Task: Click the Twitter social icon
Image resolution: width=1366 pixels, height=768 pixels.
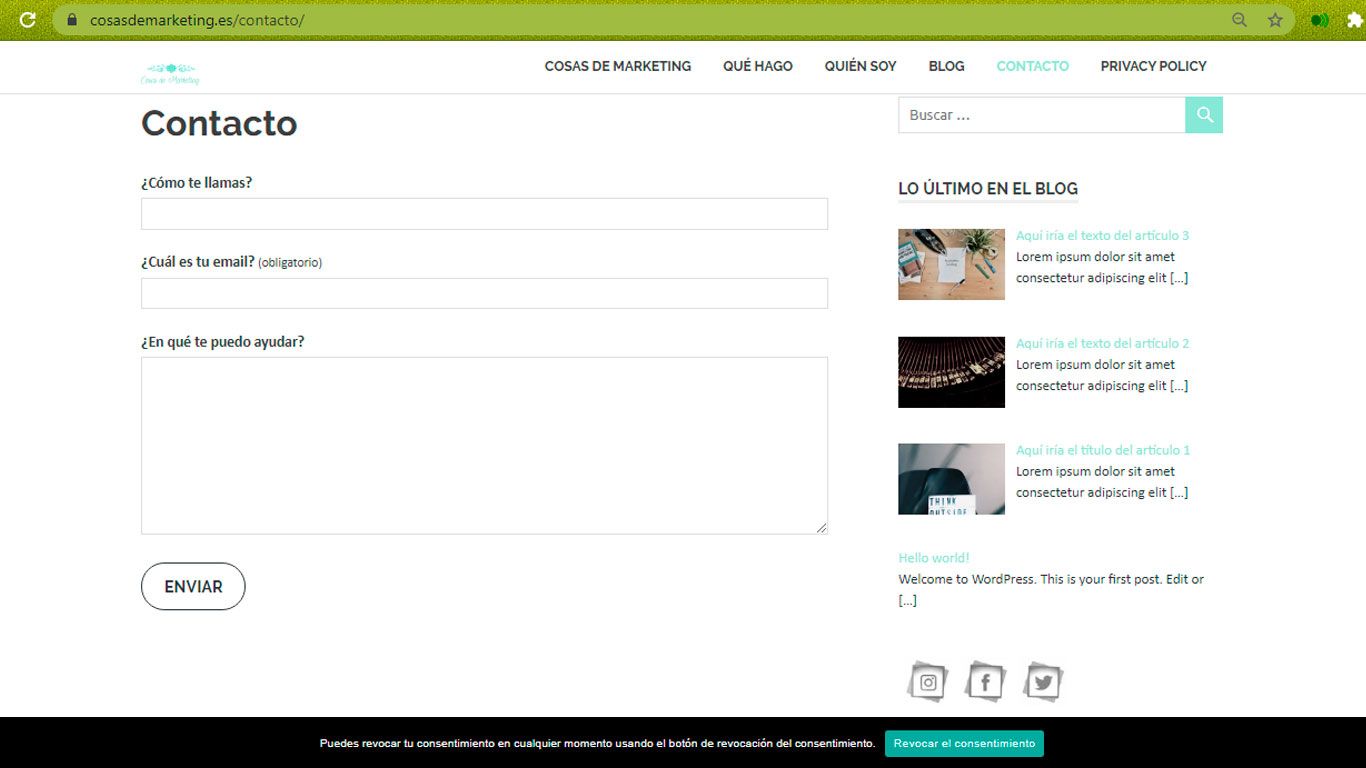Action: tap(1043, 683)
